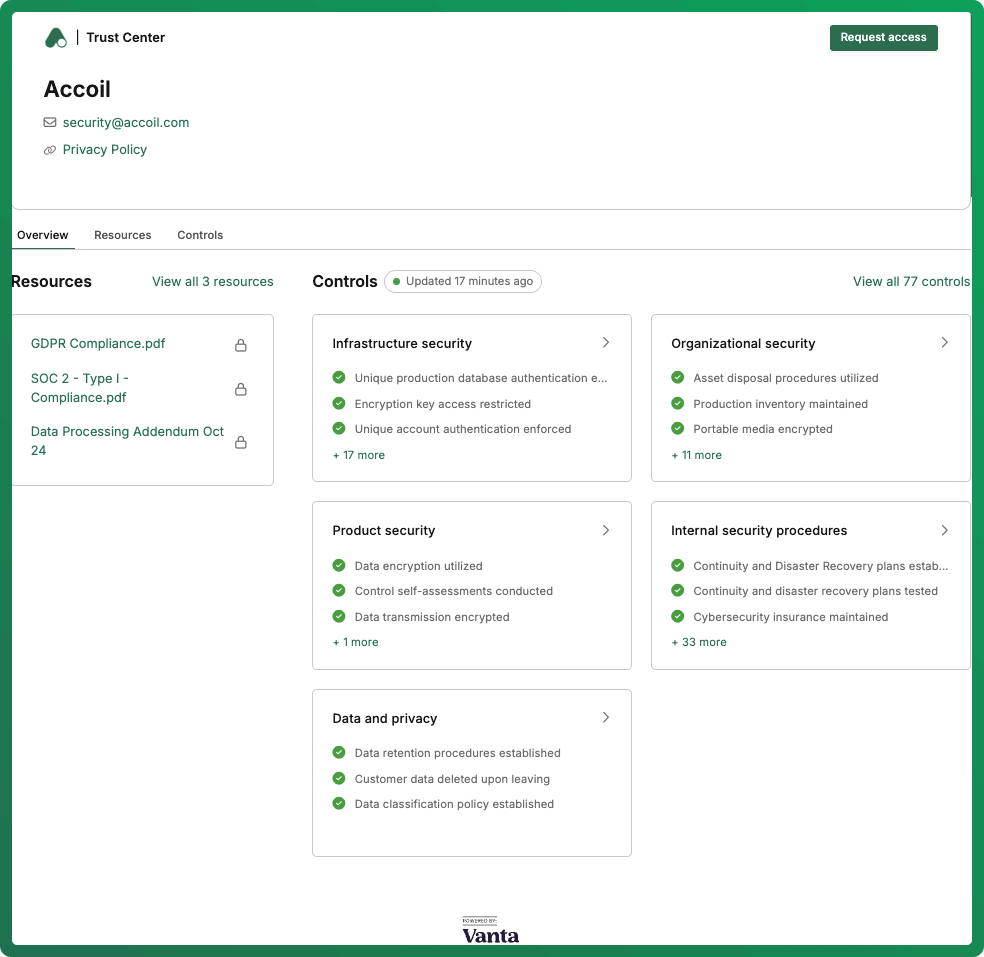Open Data Processing Addendum Oct 24
The height and width of the screenshot is (957, 984).
(127, 441)
